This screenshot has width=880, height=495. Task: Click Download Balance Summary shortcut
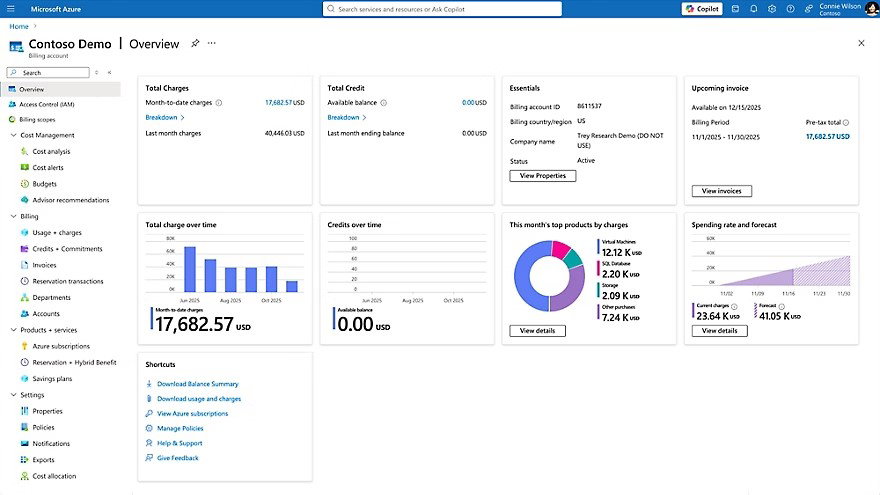(198, 384)
